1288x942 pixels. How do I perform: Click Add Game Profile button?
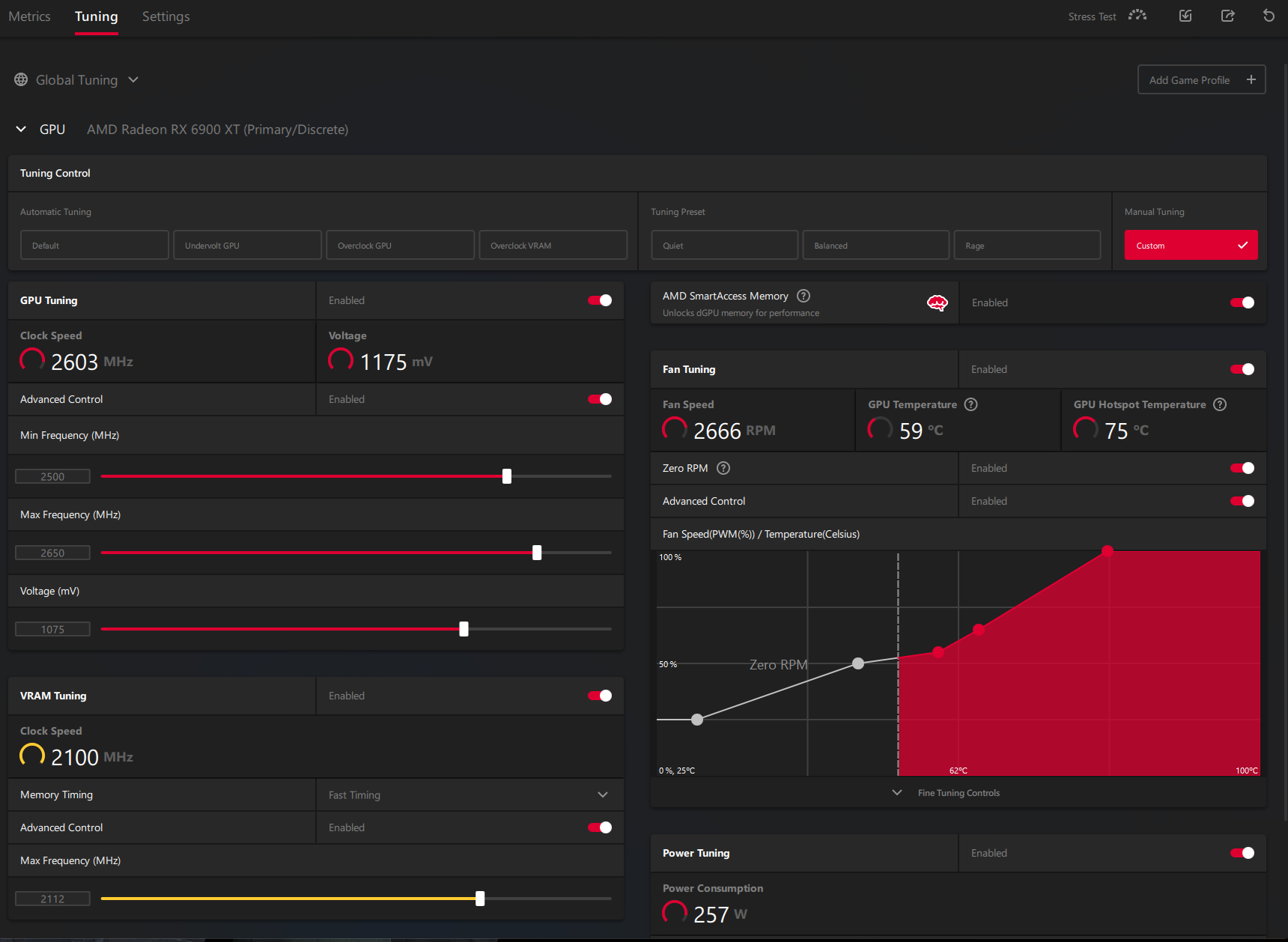1202,79
